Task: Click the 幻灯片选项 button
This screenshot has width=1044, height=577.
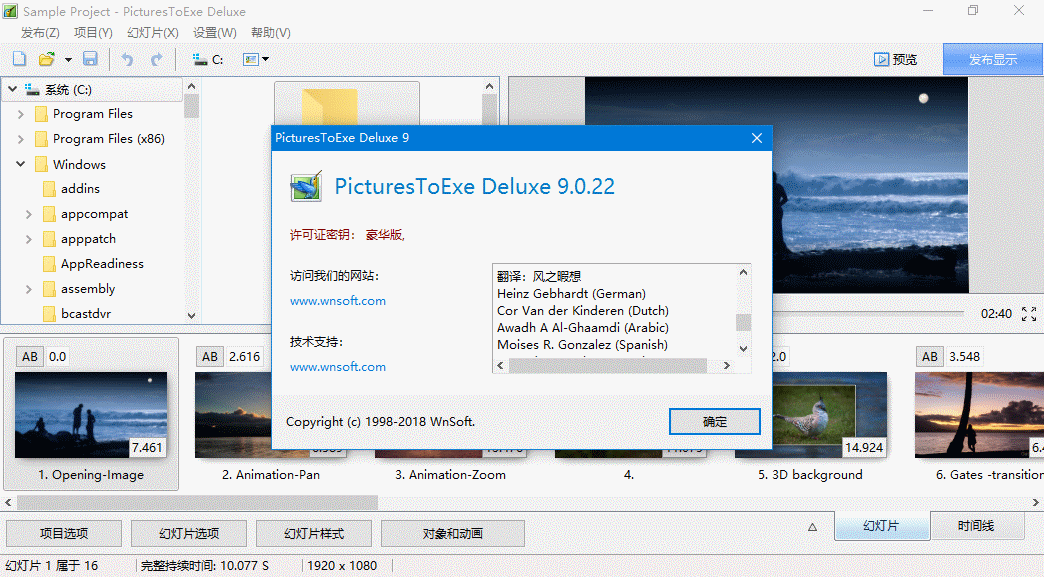Action: coord(189,533)
